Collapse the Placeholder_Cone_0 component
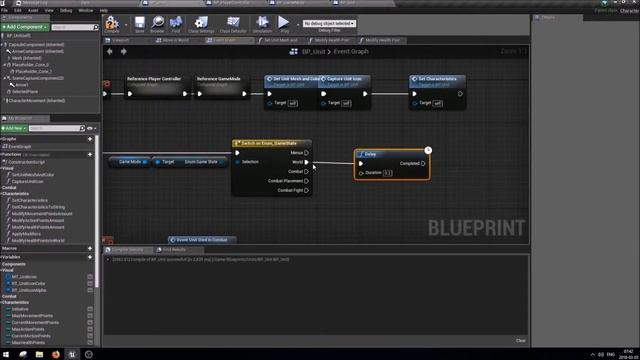640x360 pixels. click(x=5, y=65)
